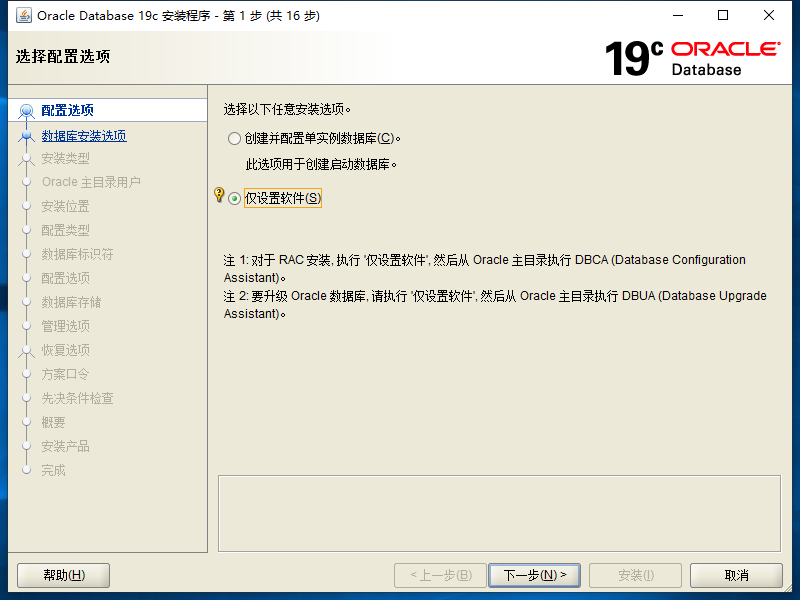Click the 配置类型 step in sidebar
Image resolution: width=800 pixels, height=600 pixels.
[65, 230]
